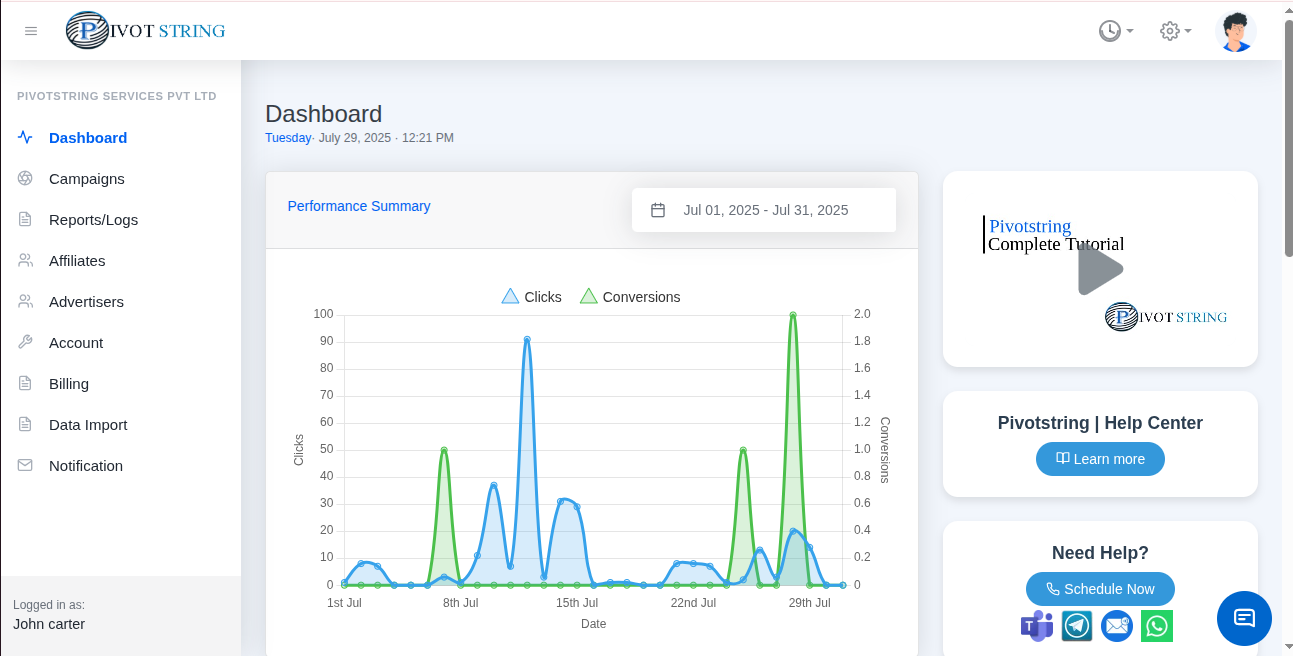Open the Campaigns section
Image resolution: width=1293 pixels, height=656 pixels.
tap(86, 179)
